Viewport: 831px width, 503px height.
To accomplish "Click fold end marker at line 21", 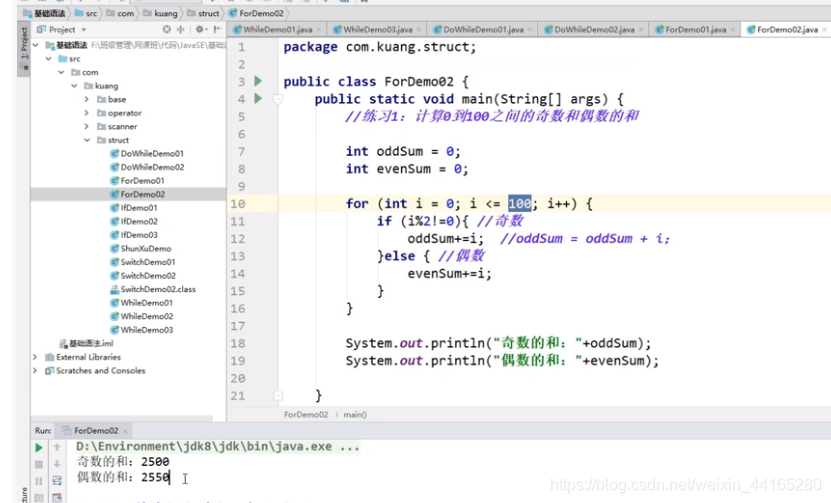I will click(x=278, y=395).
